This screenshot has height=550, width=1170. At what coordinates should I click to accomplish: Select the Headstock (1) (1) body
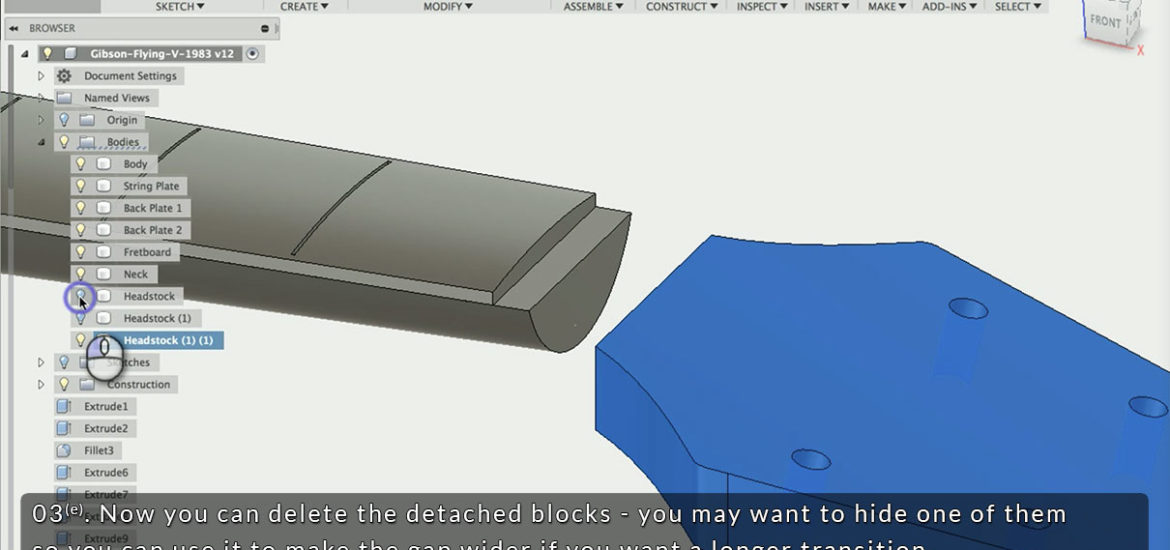tap(167, 340)
